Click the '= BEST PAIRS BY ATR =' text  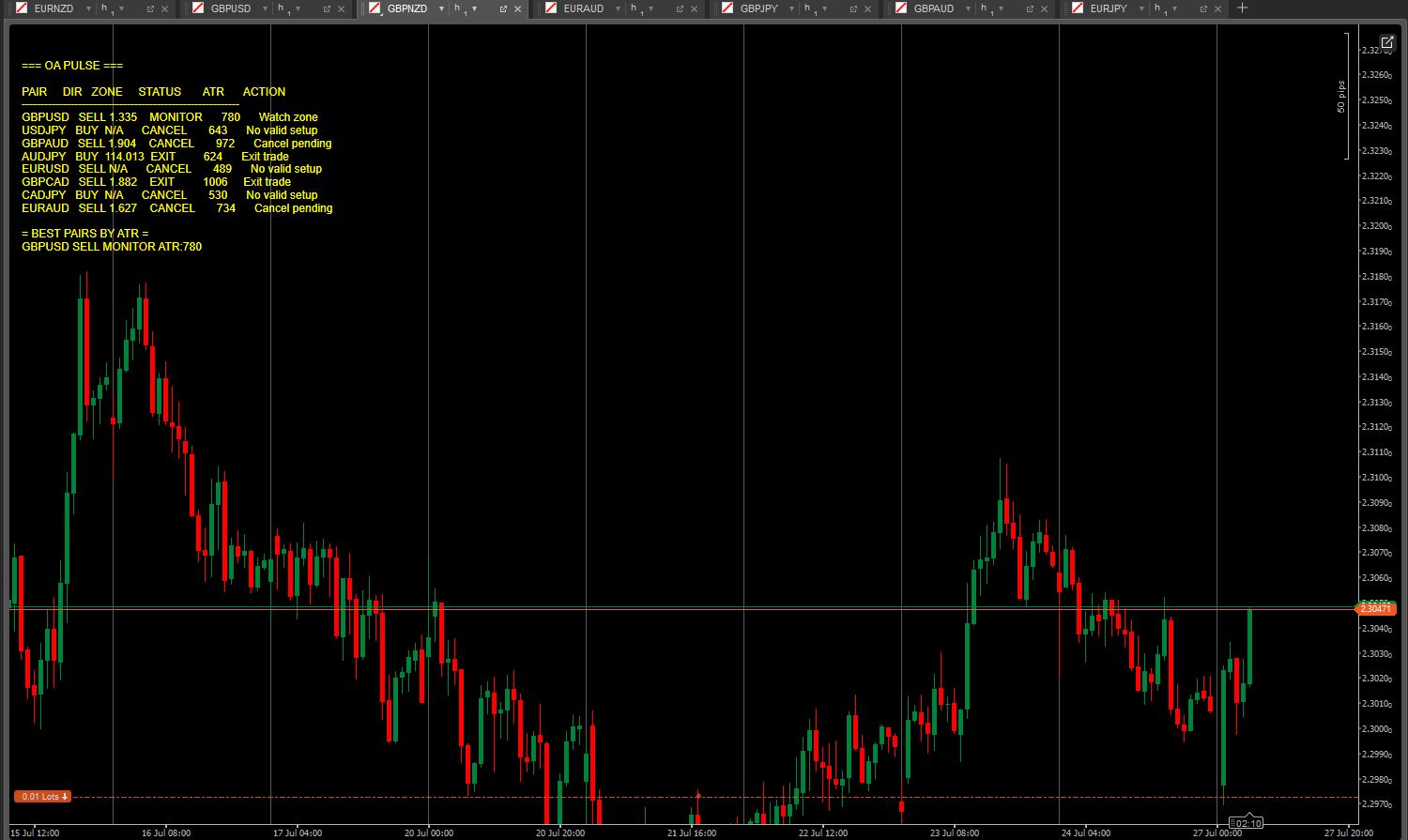85,234
